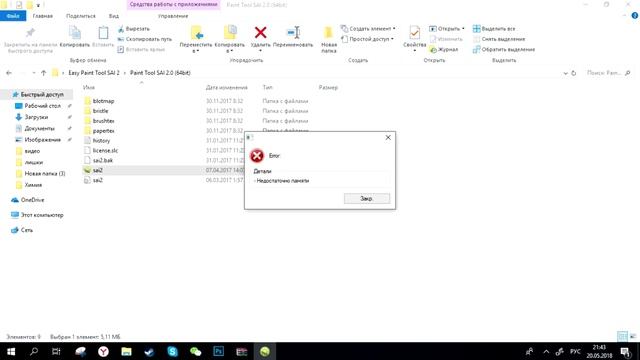The image size is (640, 360).
Task: Switch to the Manage (Управление) tab
Action: [173, 16]
